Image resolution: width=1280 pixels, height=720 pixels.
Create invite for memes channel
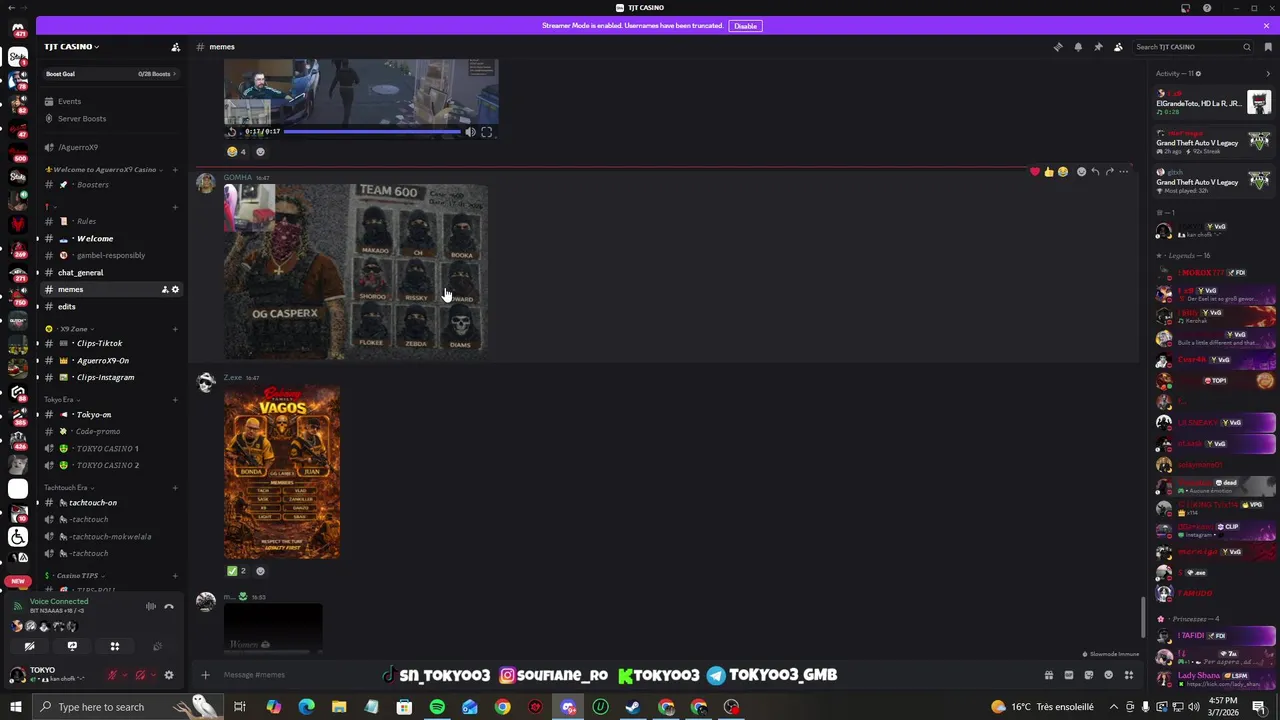(165, 290)
